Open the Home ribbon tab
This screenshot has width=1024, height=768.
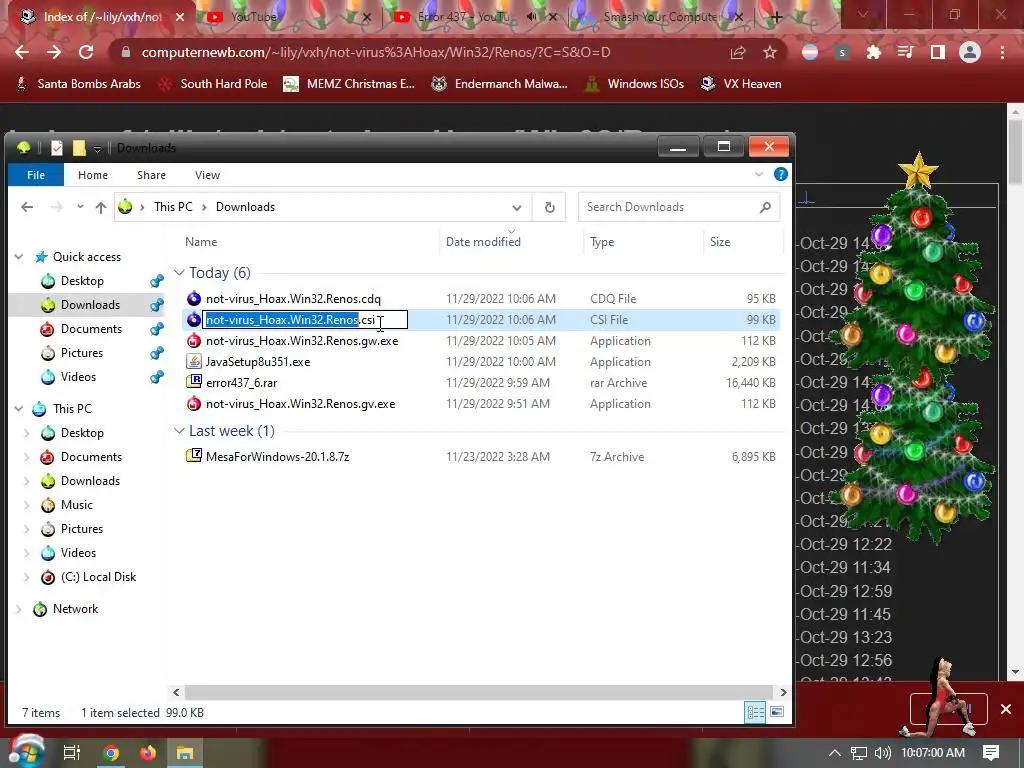coord(93,175)
